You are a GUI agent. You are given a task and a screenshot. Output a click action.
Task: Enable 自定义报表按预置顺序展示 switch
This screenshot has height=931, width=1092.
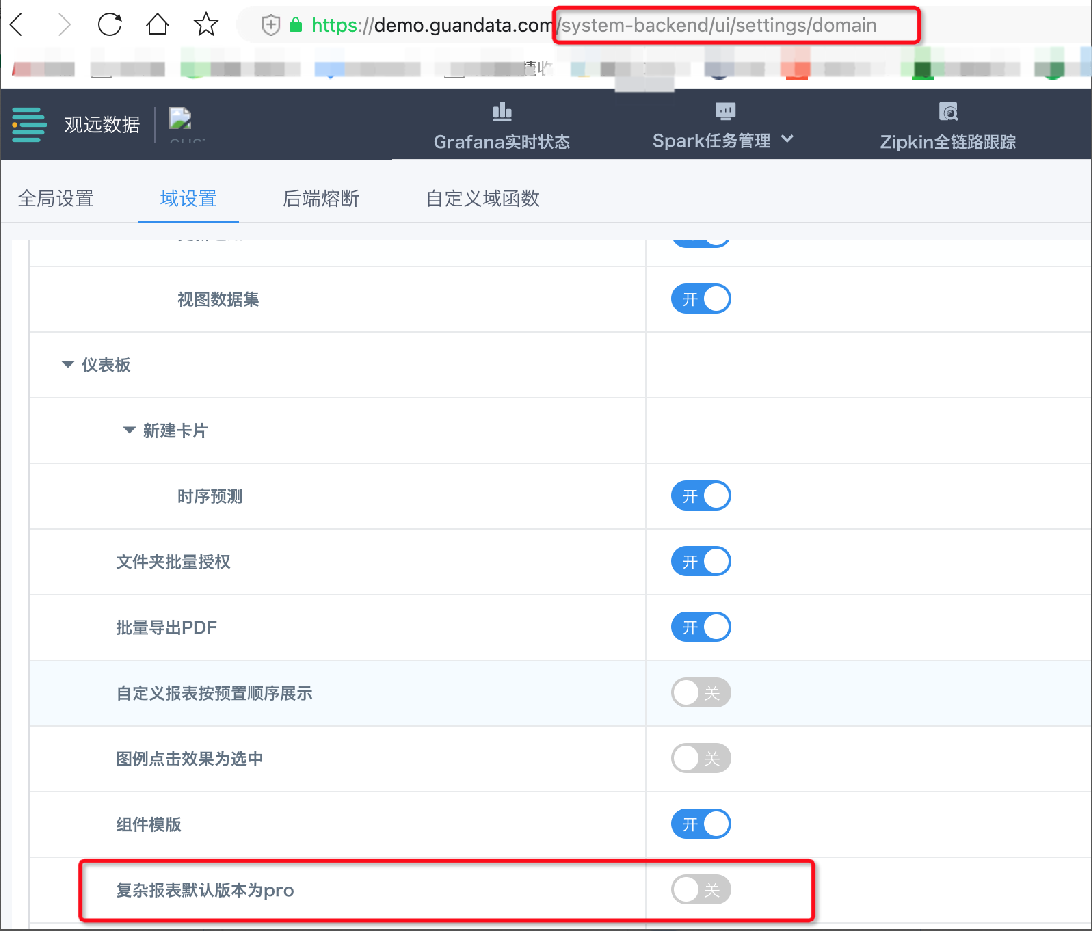[701, 693]
